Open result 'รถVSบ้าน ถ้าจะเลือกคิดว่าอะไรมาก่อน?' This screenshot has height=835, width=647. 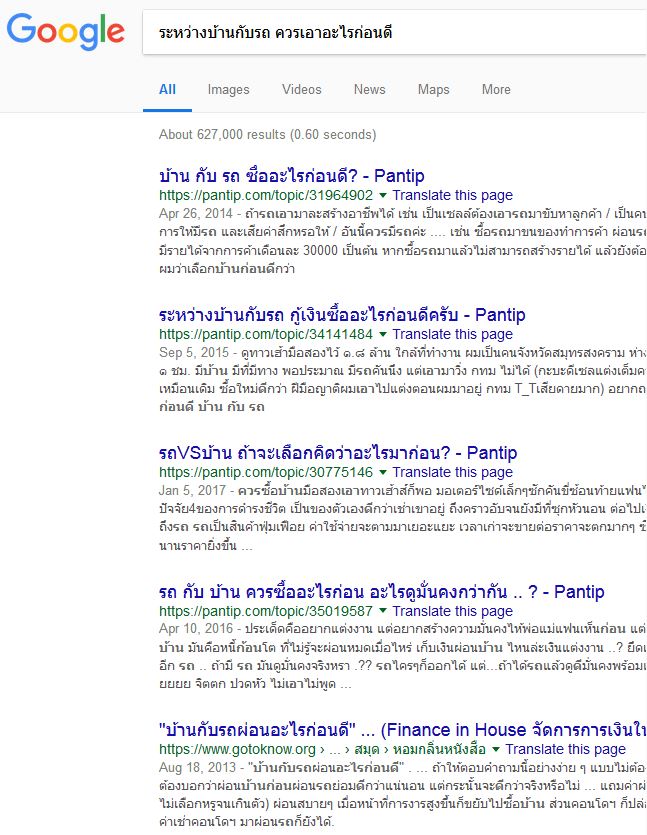pyautogui.click(x=338, y=453)
